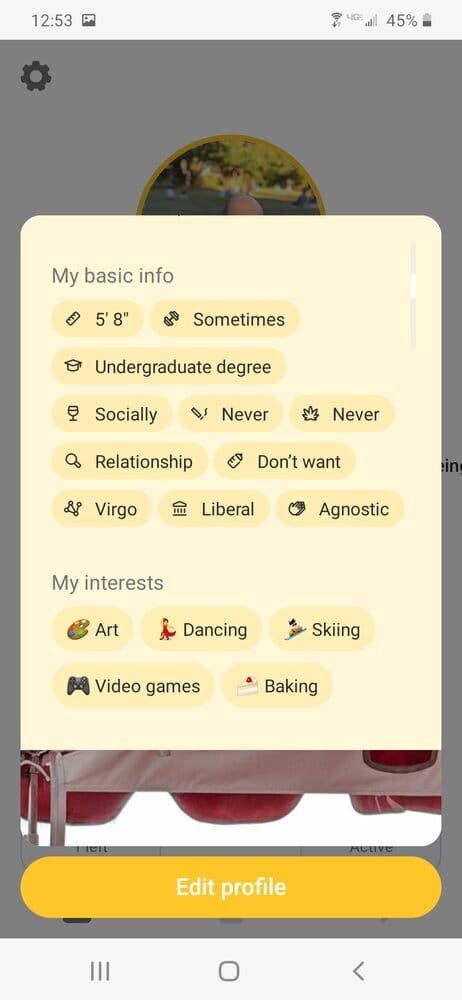This screenshot has height=1000, width=462.
Task: Click the profile card scrollbar
Action: pyautogui.click(x=413, y=294)
